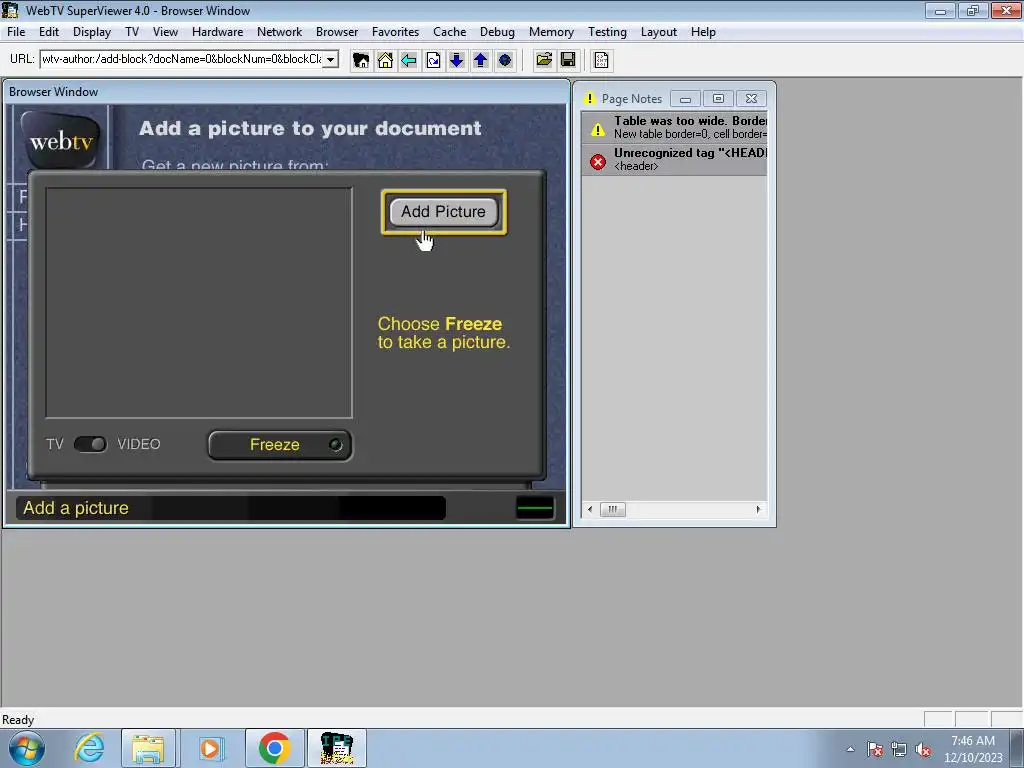
Task: Click the muted volume tray icon
Action: [923, 750]
